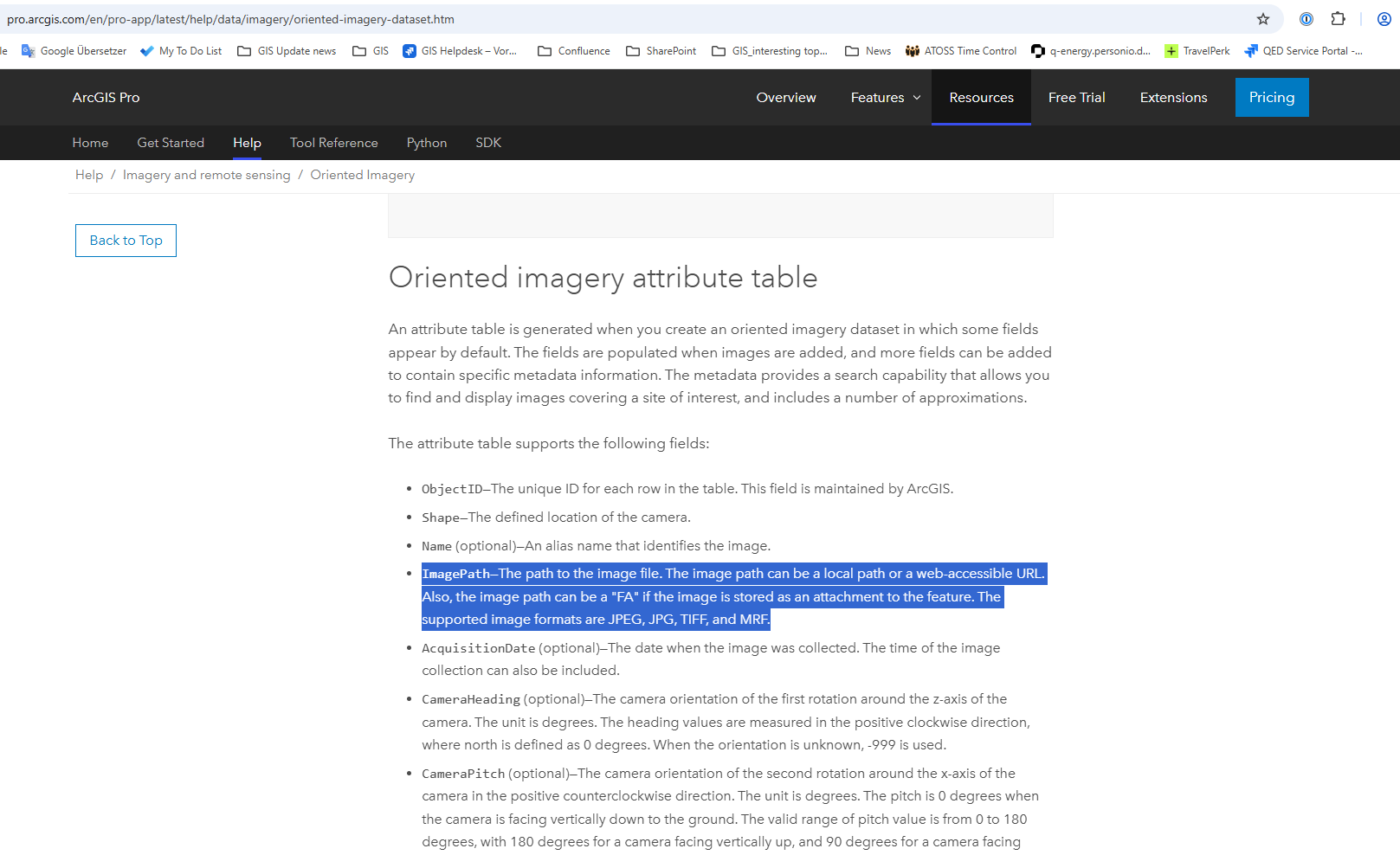
Task: Click the CameraHeading field name
Action: point(471,699)
